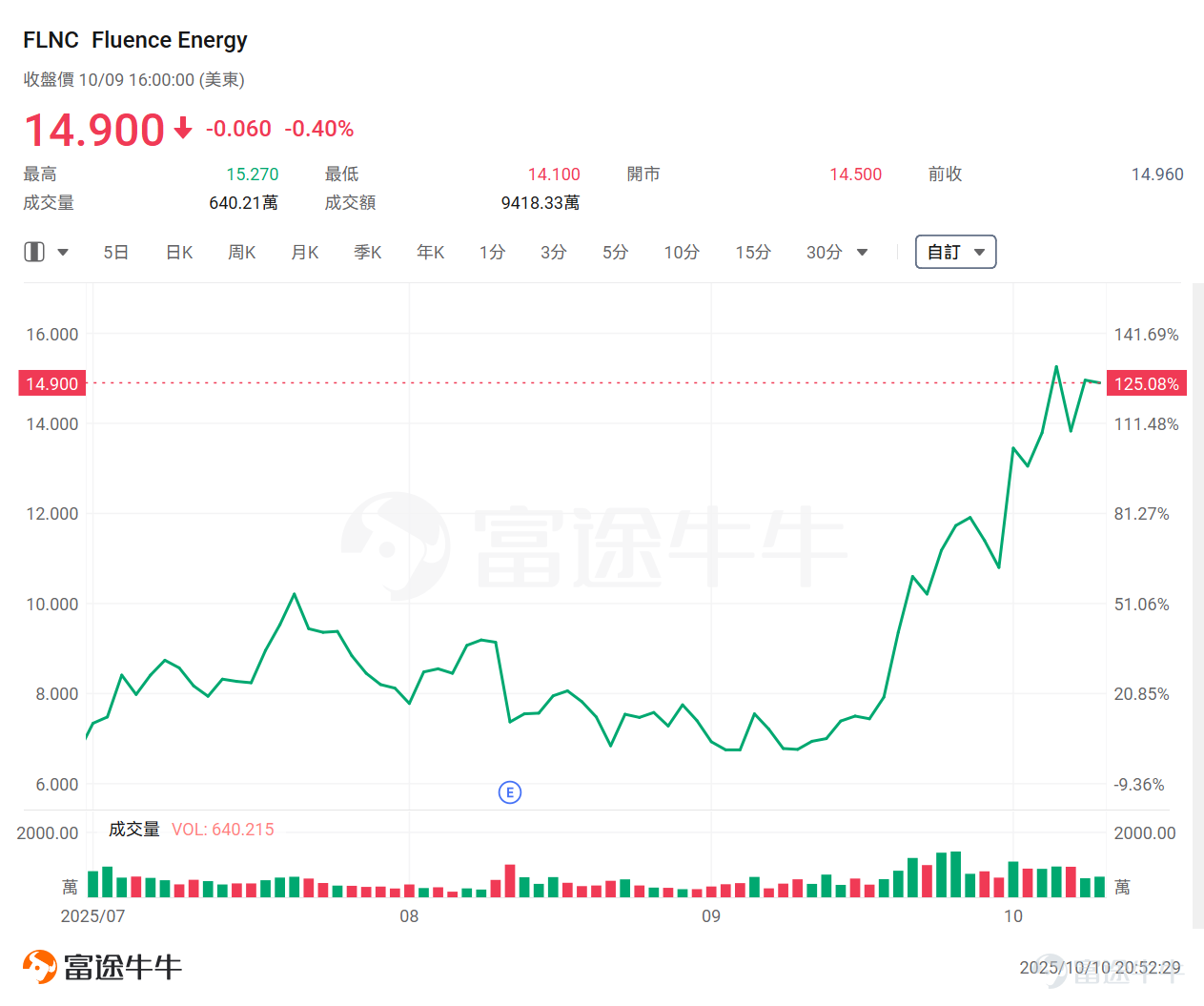The image size is (1204, 1006).
Task: Select the 年K timeframe
Action: (x=431, y=252)
